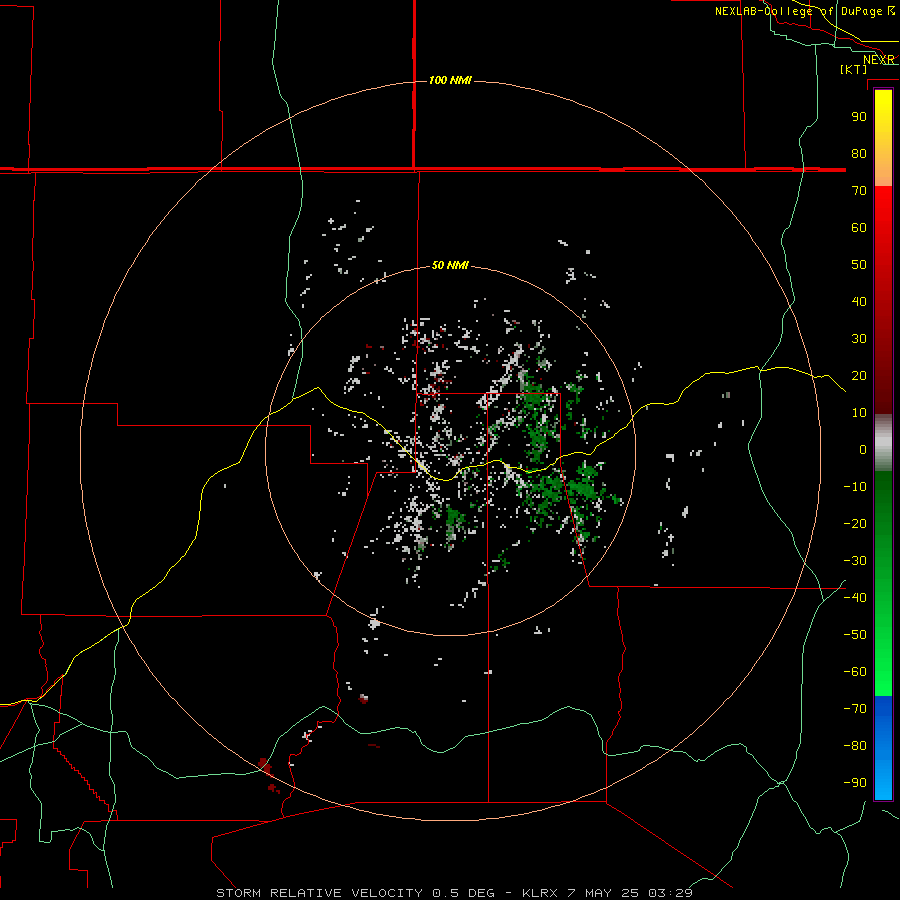
Task: Click the 50 NMI range ring label
Action: pos(450,265)
